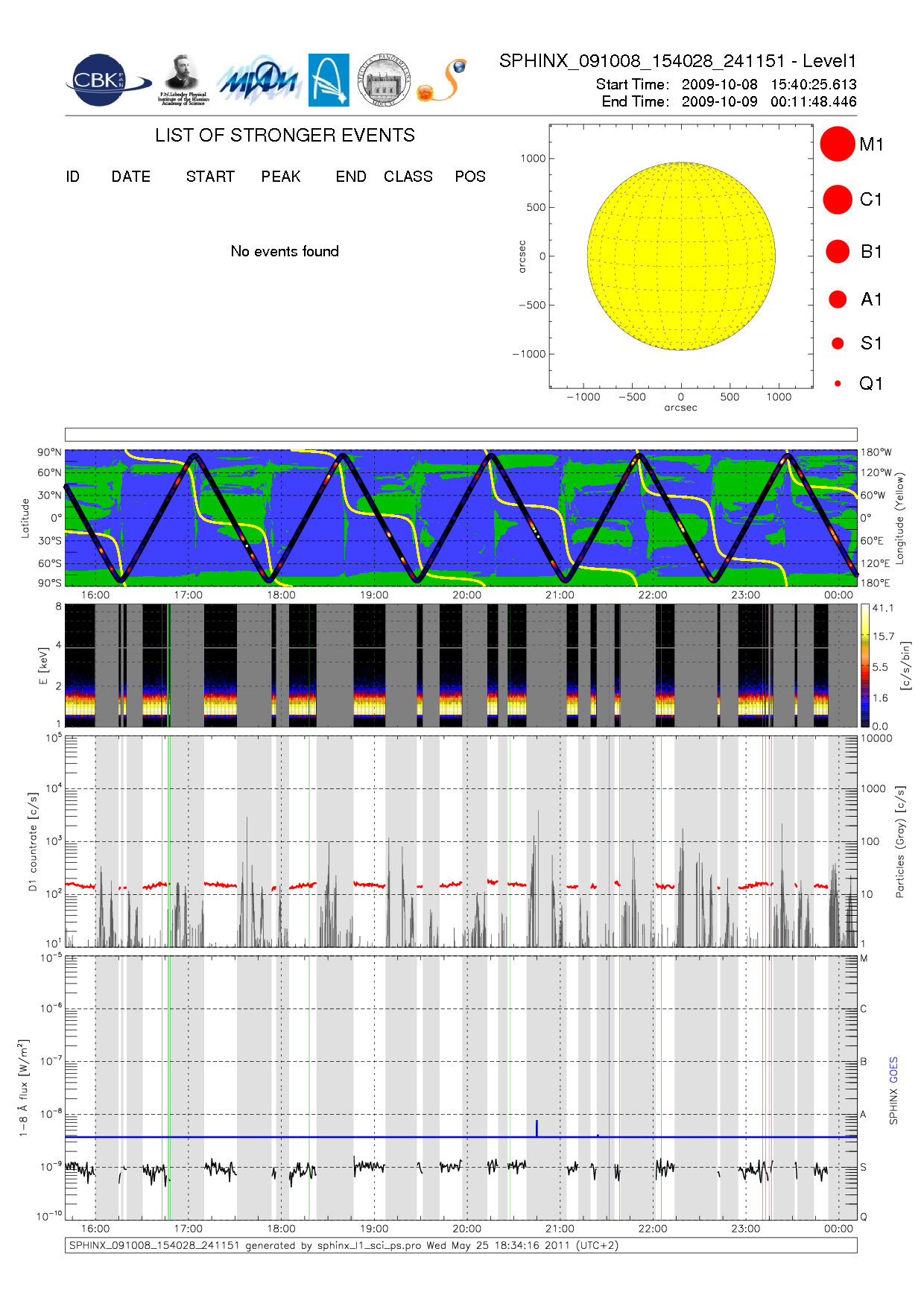This screenshot has width=924, height=1307.
Task: Click the blue GOES legend label
Action: coord(893,1070)
